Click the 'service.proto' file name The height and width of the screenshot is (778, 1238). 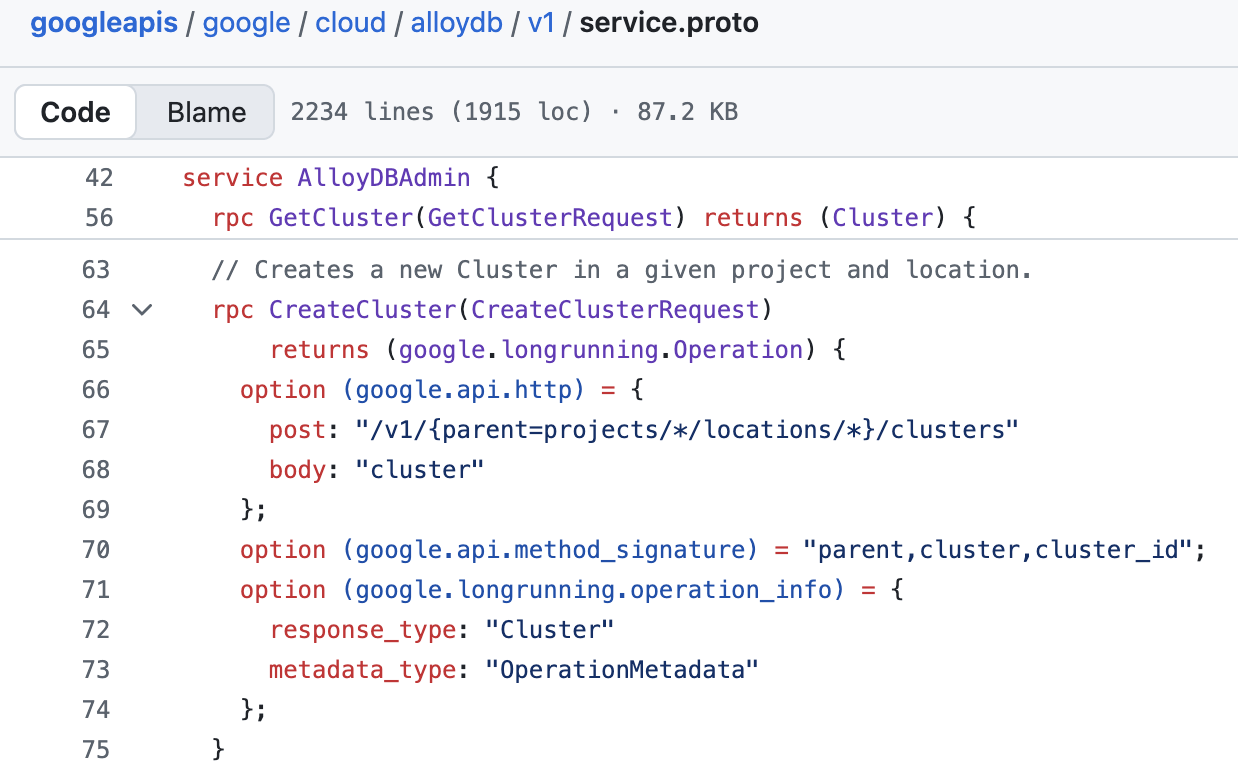pyautogui.click(x=669, y=23)
